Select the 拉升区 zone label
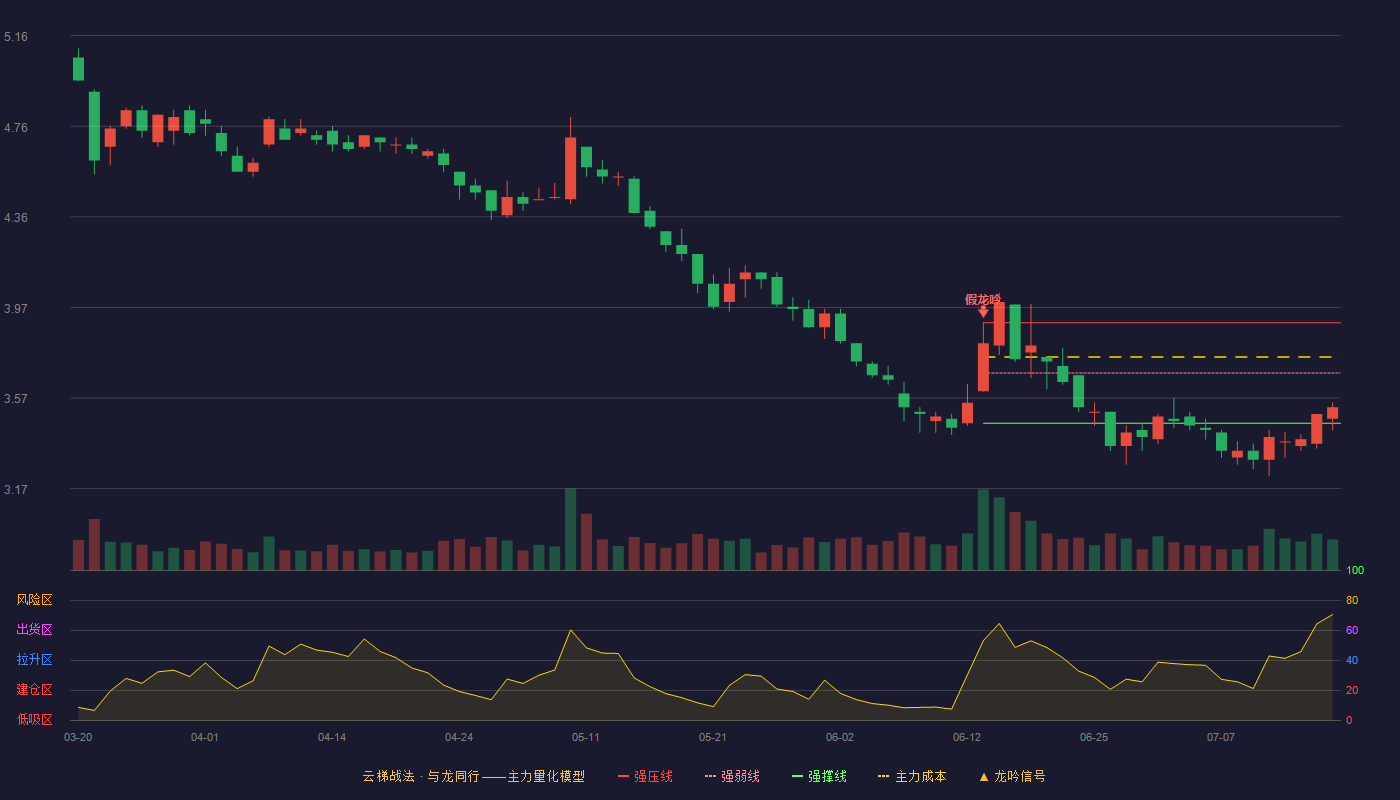 (x=34, y=660)
